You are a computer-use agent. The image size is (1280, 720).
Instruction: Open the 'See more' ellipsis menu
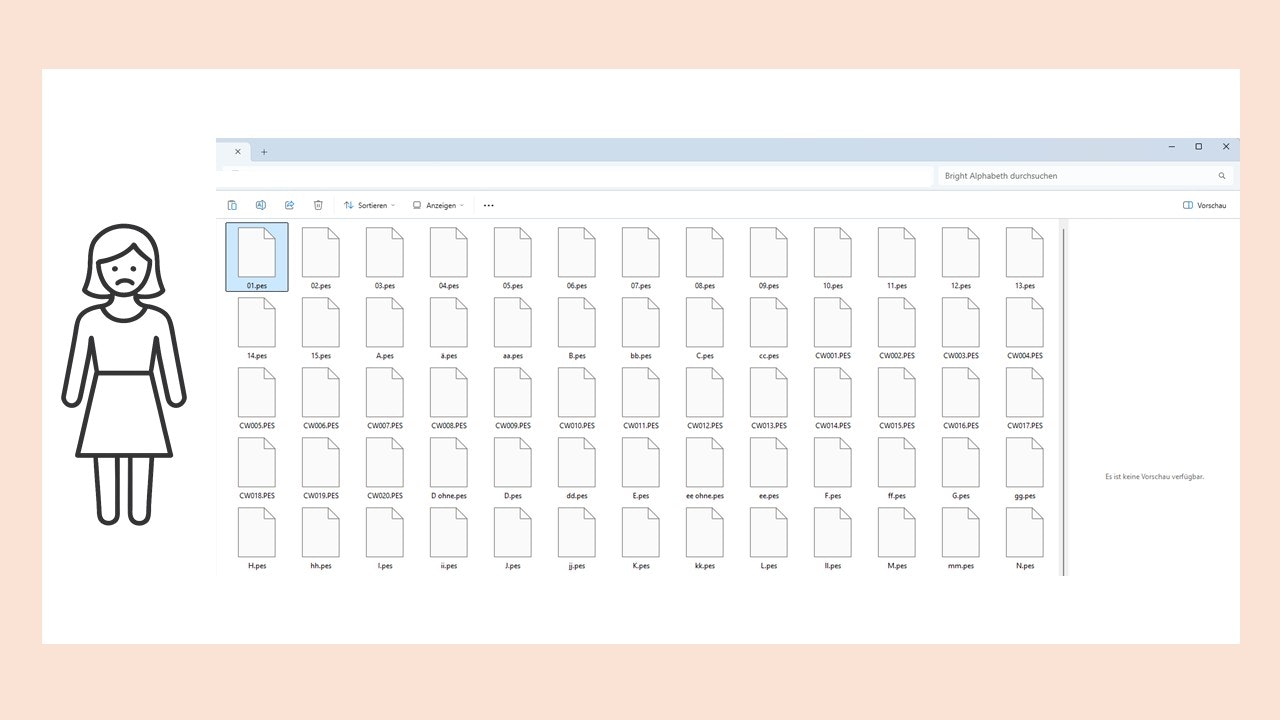tap(488, 205)
